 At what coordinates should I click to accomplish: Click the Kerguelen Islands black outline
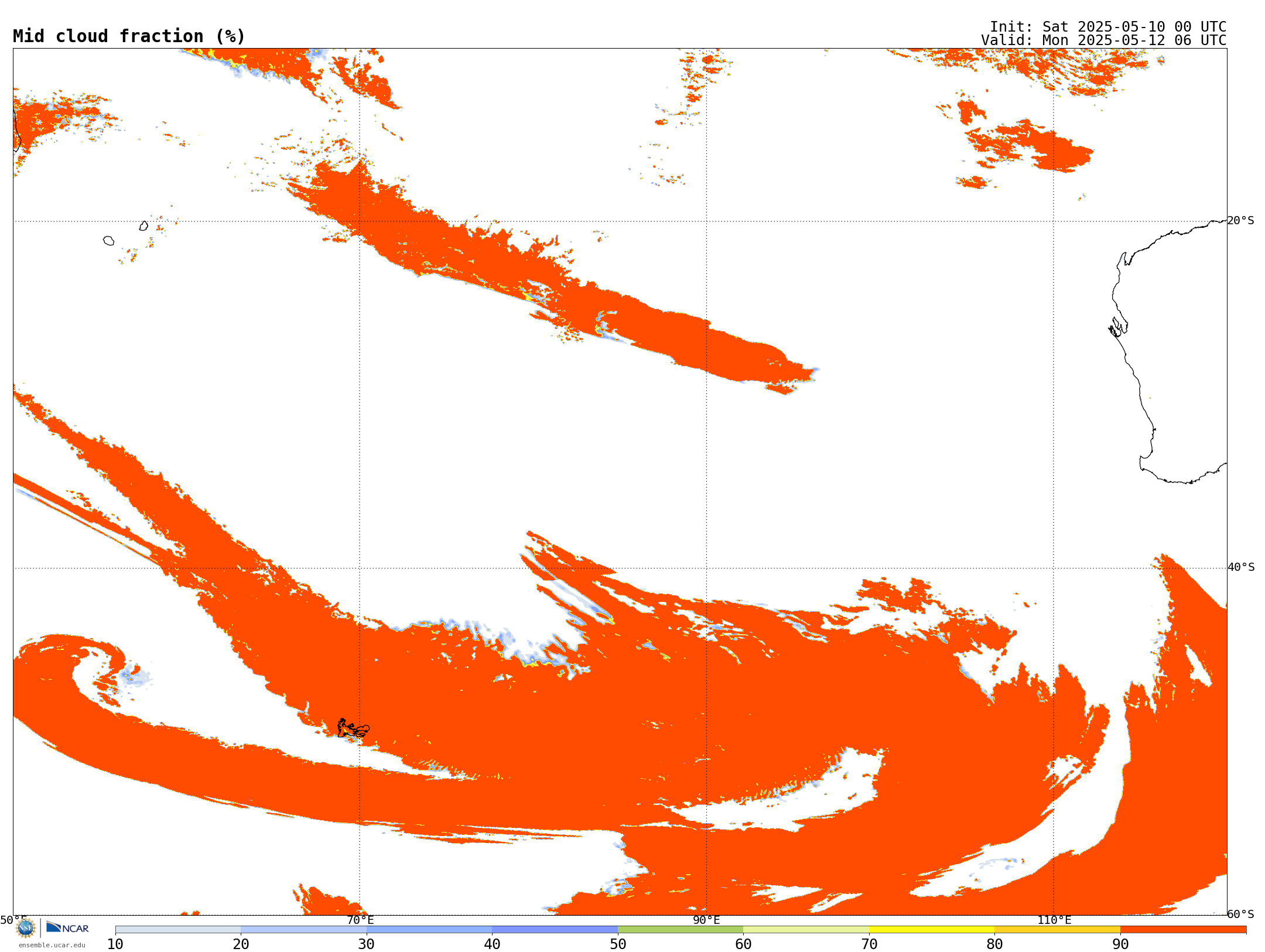tap(353, 728)
